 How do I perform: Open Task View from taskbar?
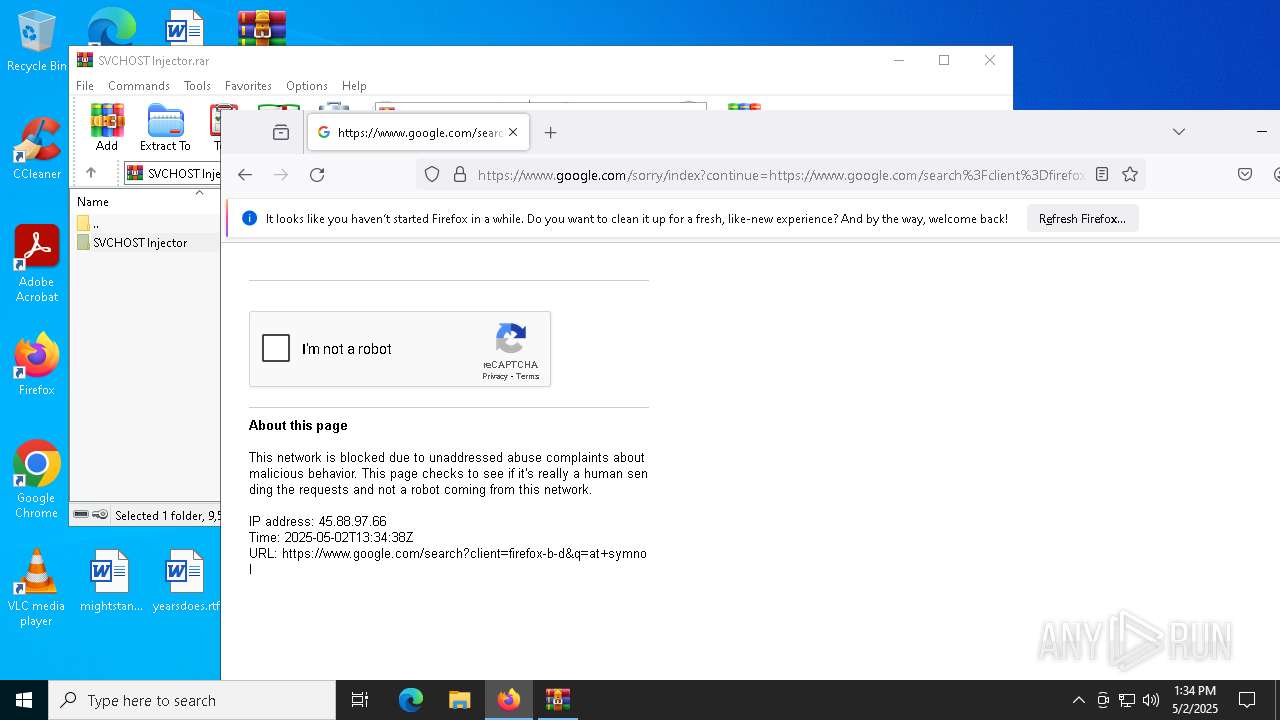tap(360, 700)
